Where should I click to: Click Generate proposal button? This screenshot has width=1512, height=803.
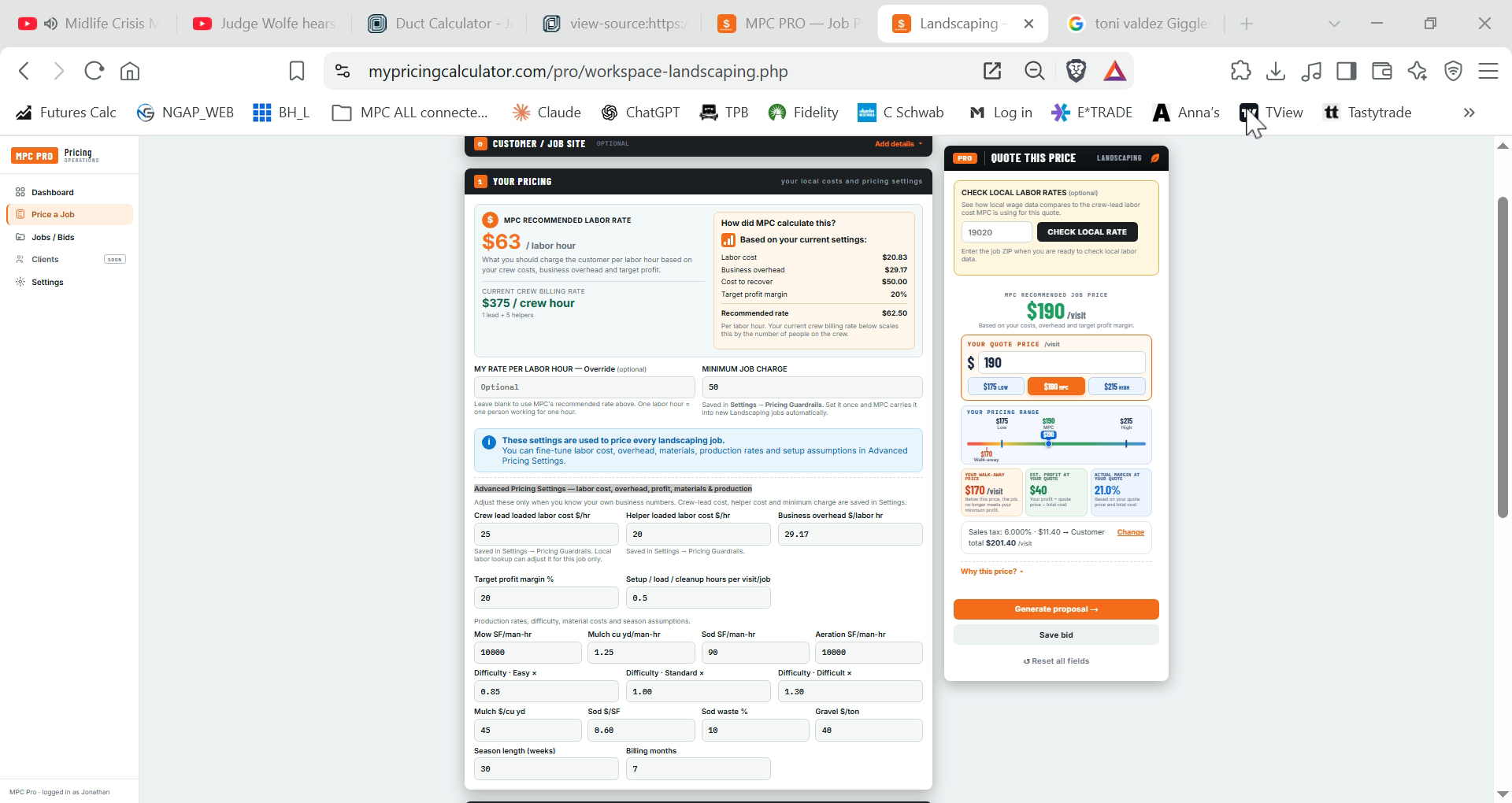point(1056,609)
